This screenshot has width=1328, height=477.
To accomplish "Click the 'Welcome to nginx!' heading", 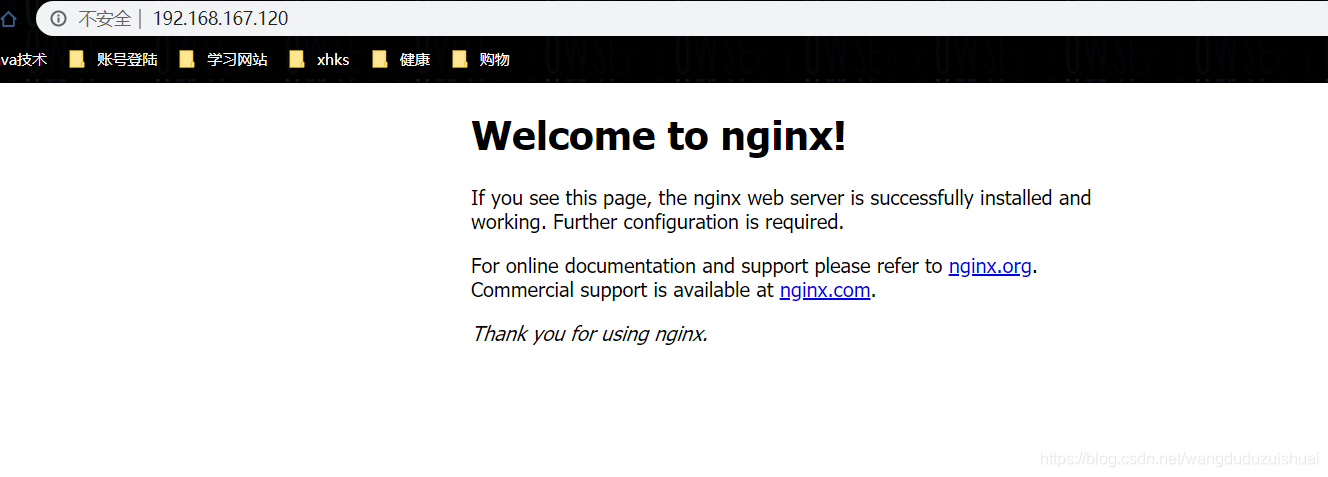I will pos(659,136).
